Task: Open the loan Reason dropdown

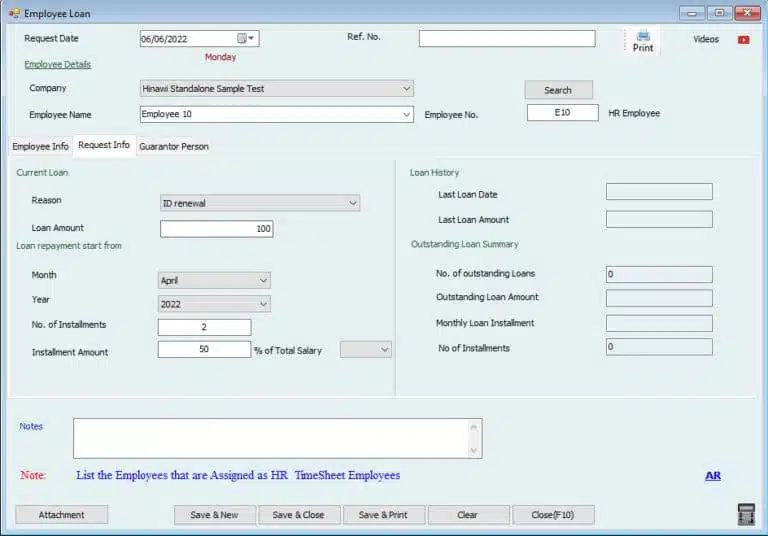Action: [352, 203]
